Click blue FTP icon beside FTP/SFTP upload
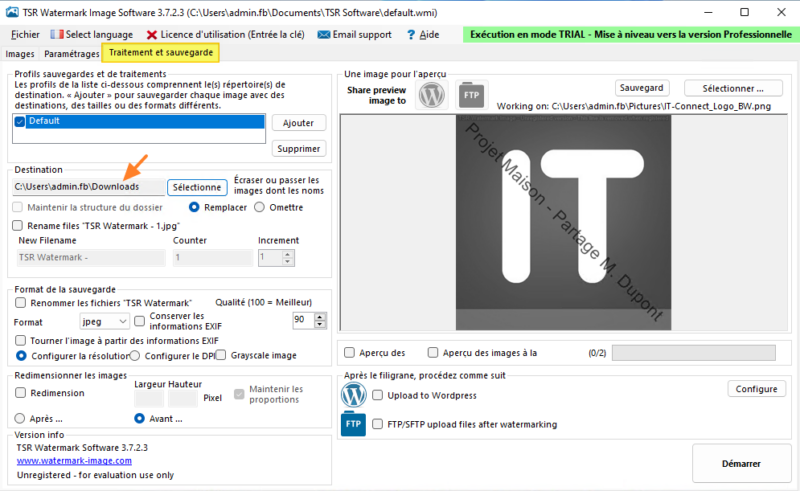 353,424
